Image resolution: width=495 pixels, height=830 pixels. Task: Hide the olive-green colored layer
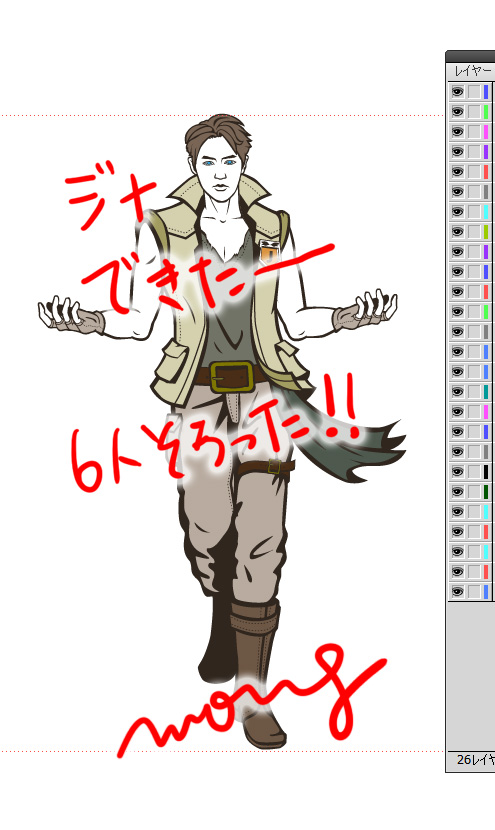point(458,232)
